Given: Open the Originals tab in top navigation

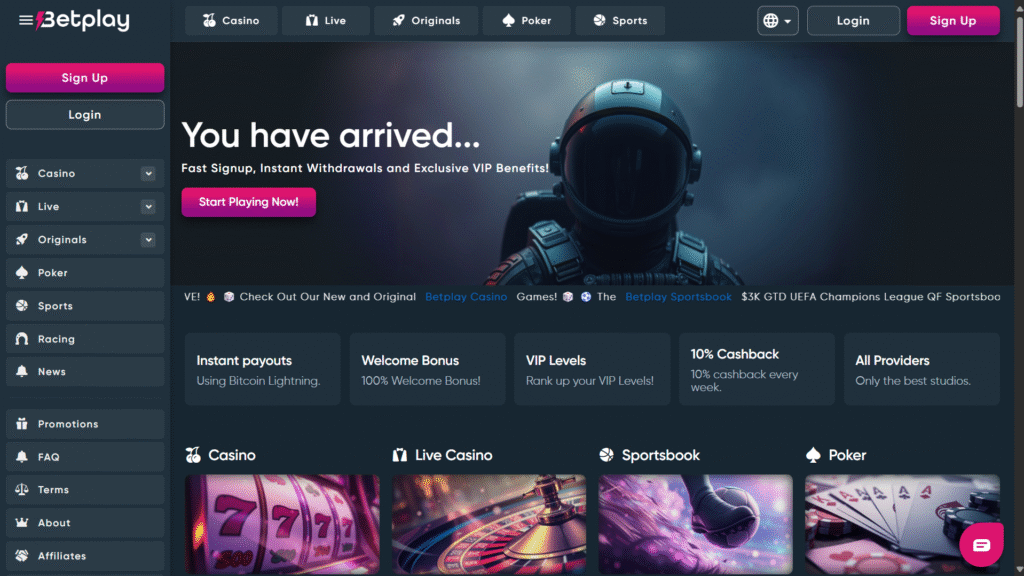Looking at the screenshot, I should point(426,21).
